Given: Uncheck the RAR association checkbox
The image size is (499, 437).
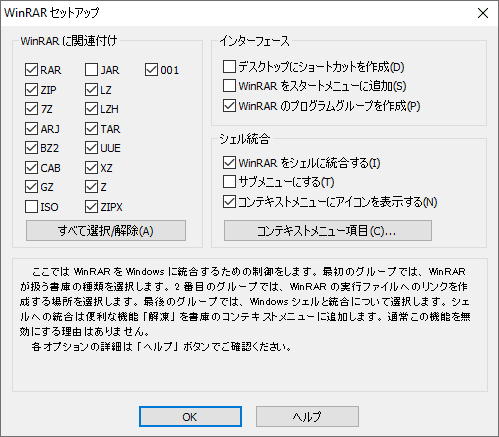Looking at the screenshot, I should point(31,70).
